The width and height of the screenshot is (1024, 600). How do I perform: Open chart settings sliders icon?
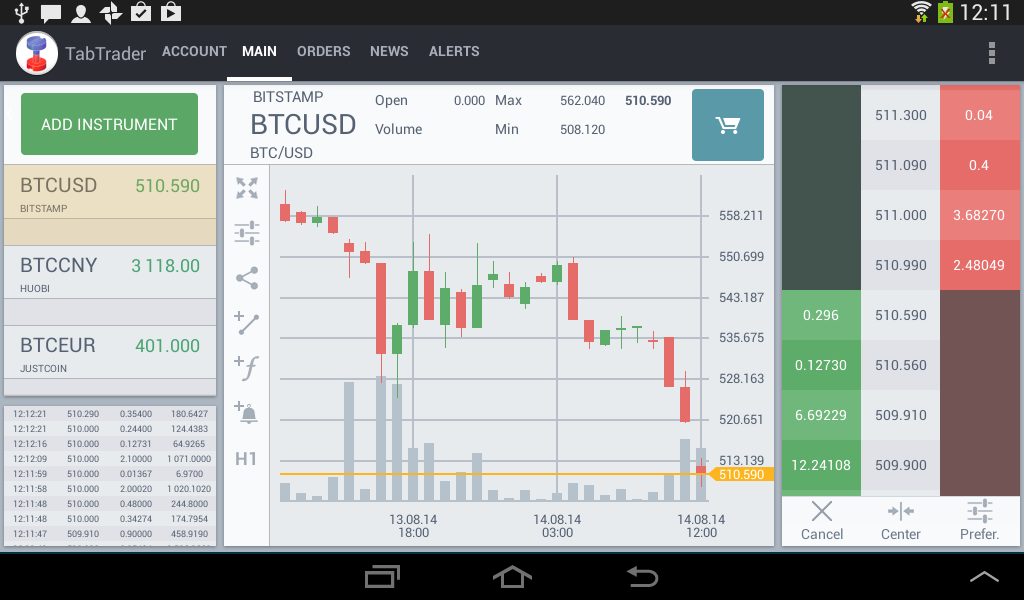[247, 232]
